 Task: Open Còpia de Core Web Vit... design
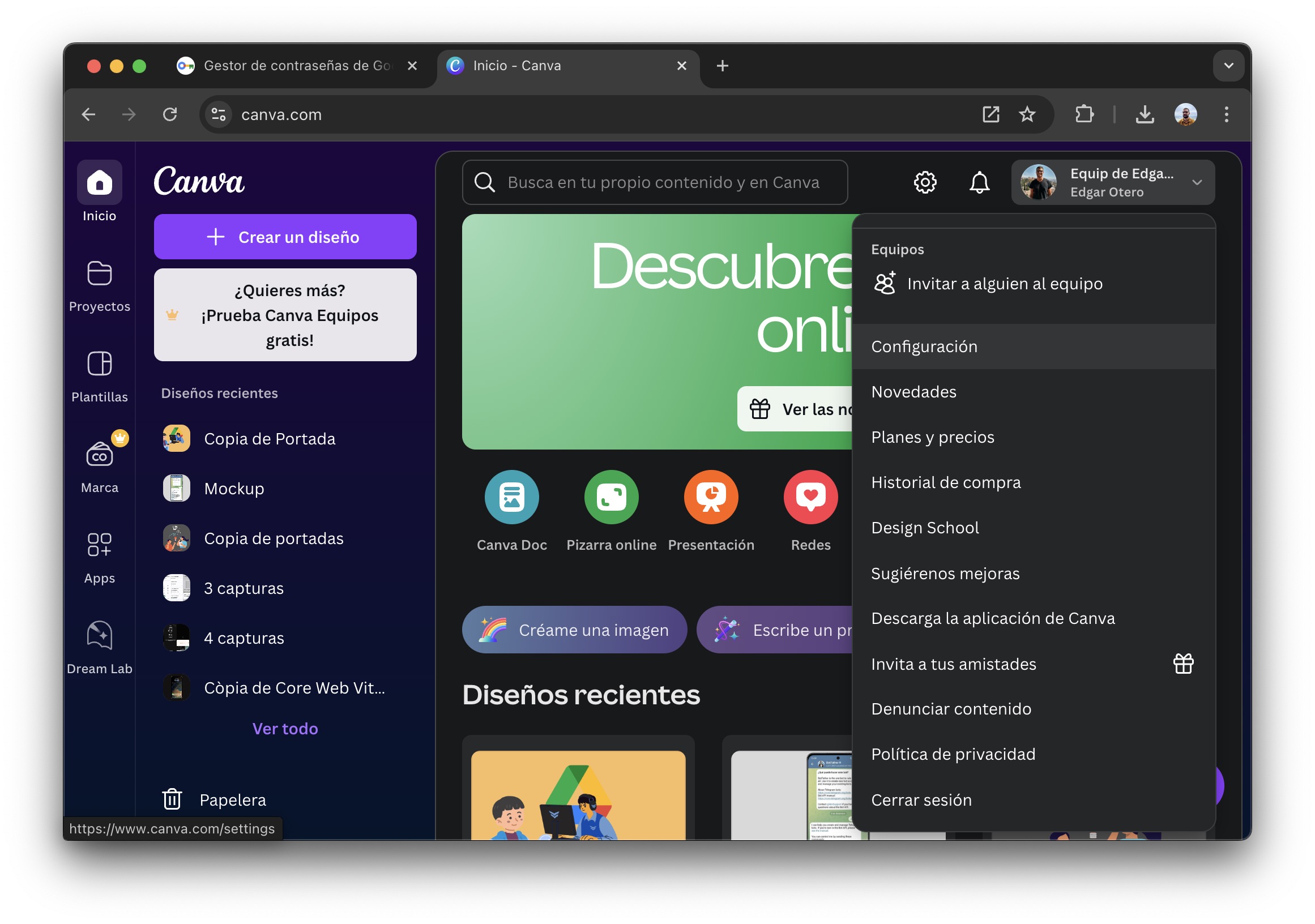(x=285, y=688)
